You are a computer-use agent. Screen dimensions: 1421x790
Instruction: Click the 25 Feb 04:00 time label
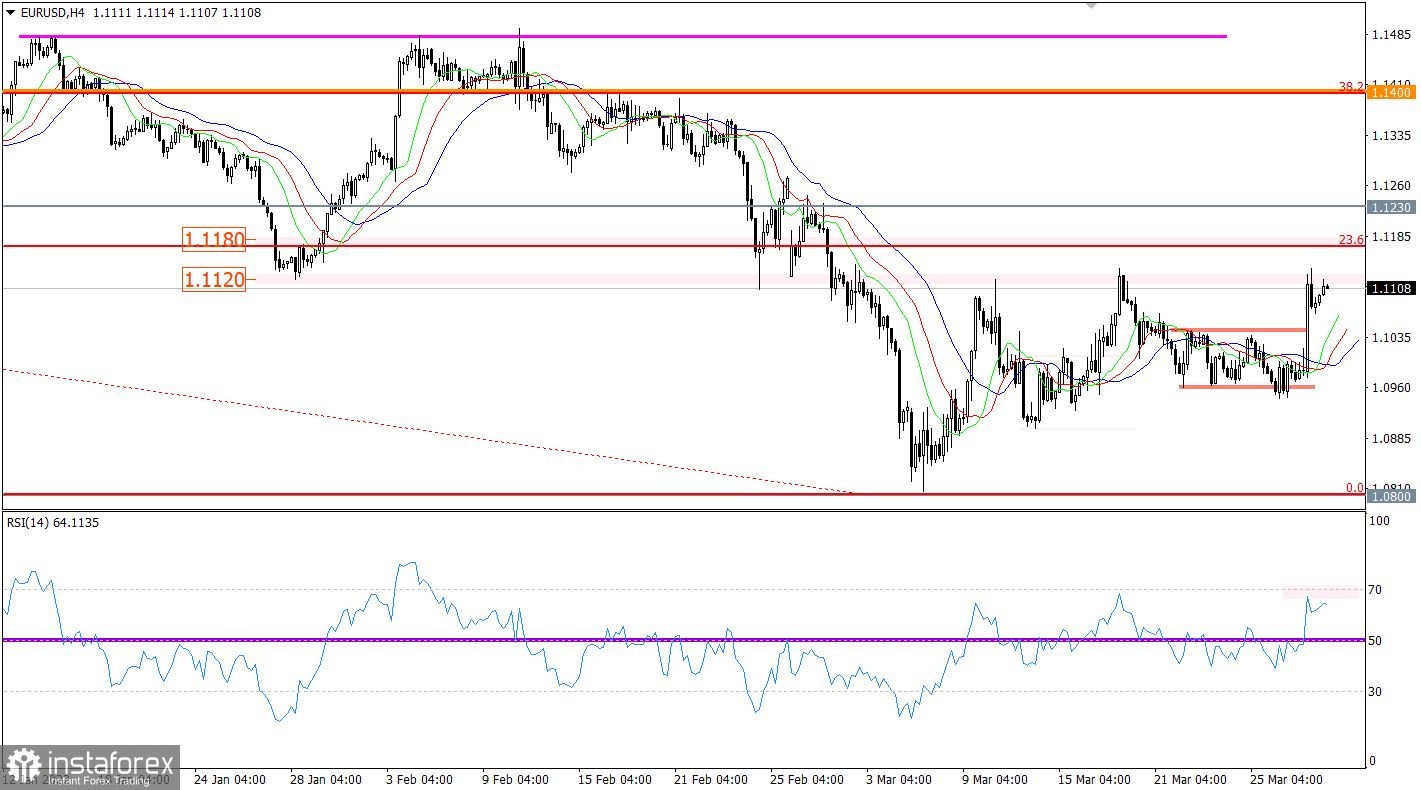click(805, 779)
